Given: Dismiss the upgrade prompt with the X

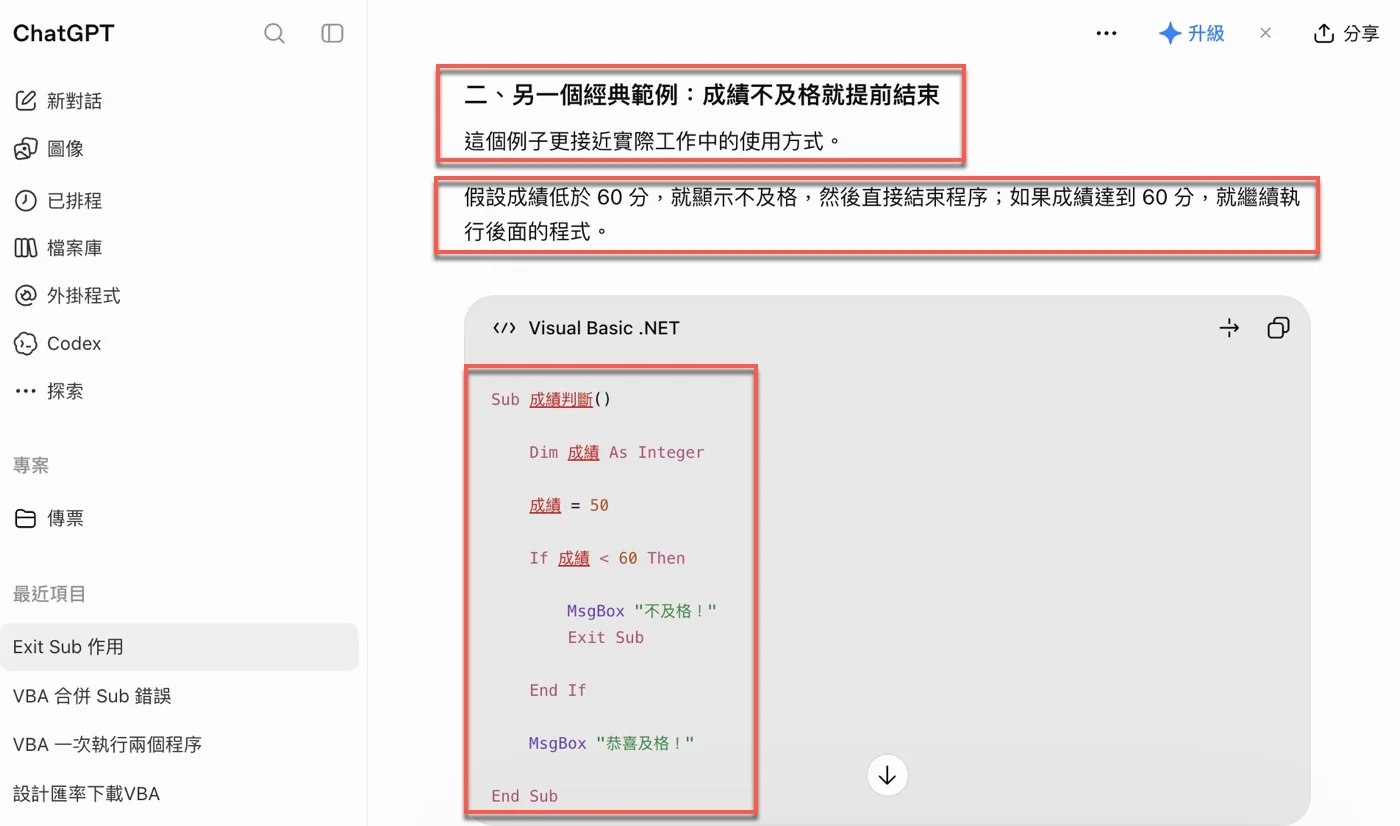Looking at the screenshot, I should (1265, 33).
